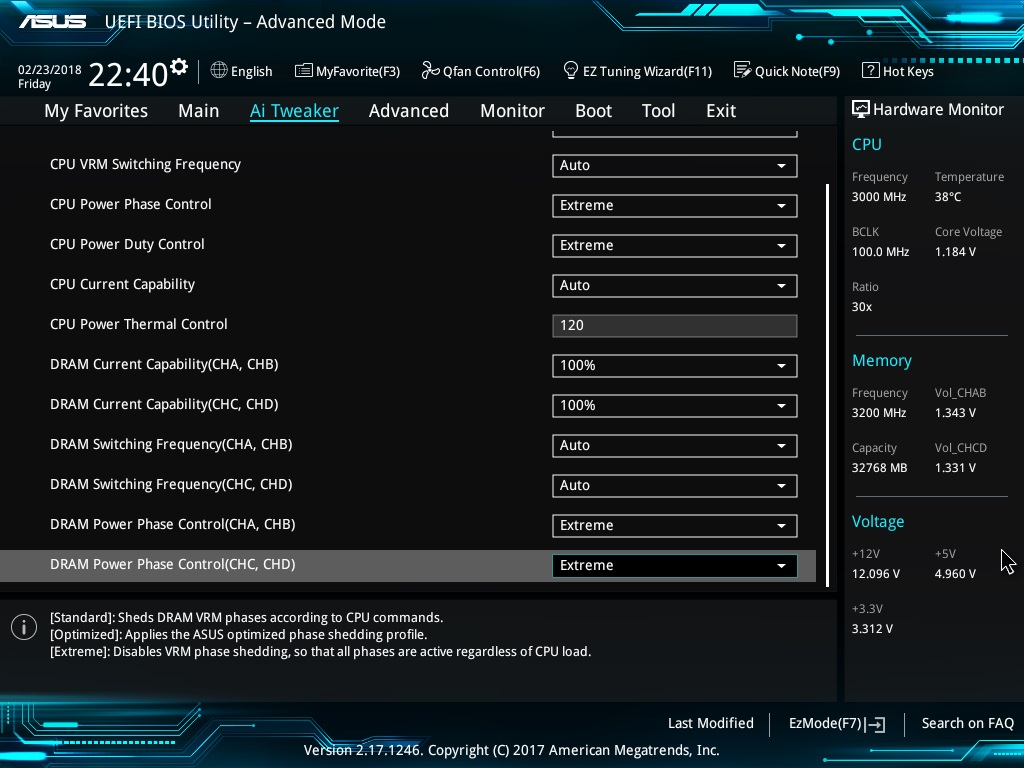Select DRAM Power Phase Control(CHA, CHB) label
Image resolution: width=1024 pixels, height=768 pixels.
tap(172, 524)
